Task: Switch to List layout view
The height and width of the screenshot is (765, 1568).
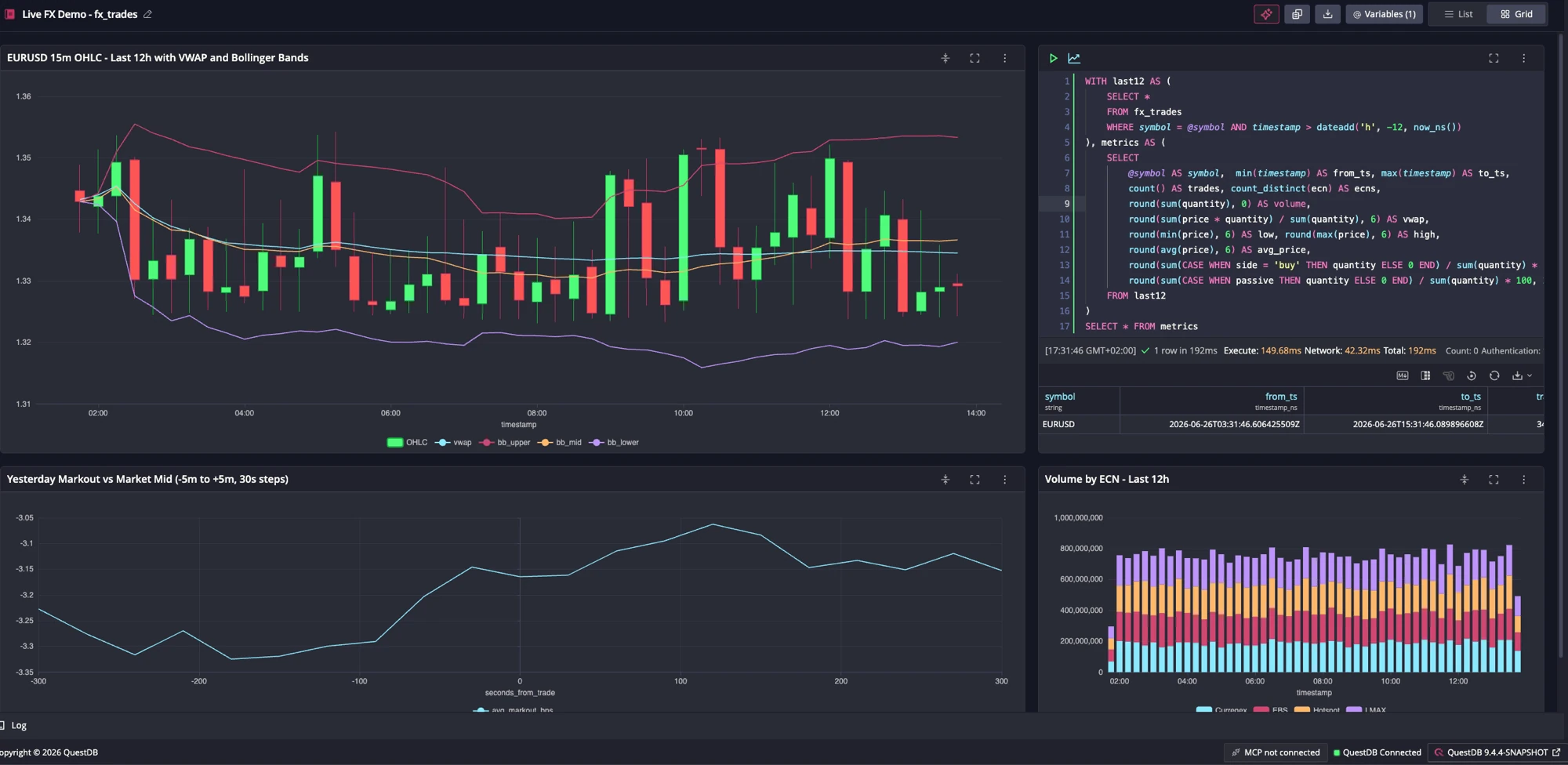Action: (1458, 14)
